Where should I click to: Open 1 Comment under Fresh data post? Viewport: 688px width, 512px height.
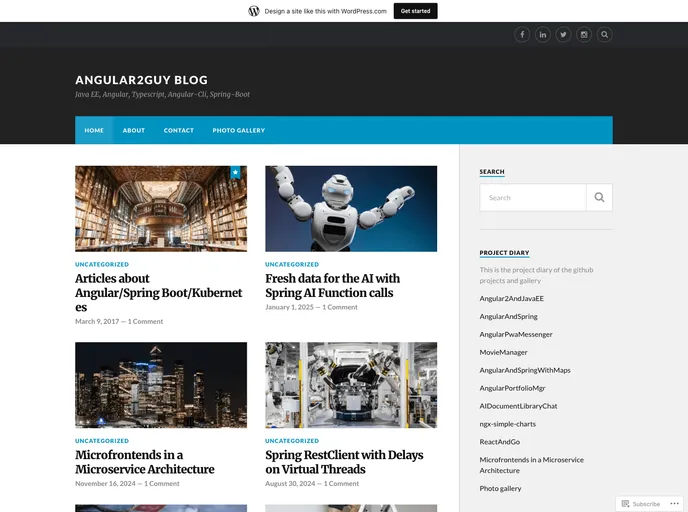tap(340, 307)
